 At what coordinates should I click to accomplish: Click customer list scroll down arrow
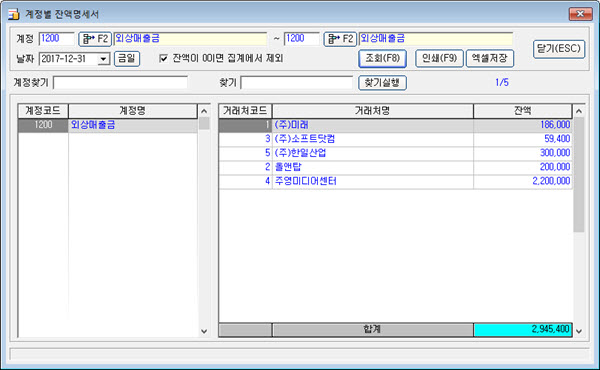[x=579, y=331]
